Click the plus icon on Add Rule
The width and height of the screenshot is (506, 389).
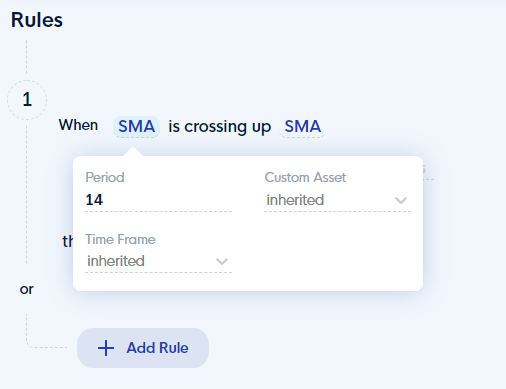tap(106, 348)
